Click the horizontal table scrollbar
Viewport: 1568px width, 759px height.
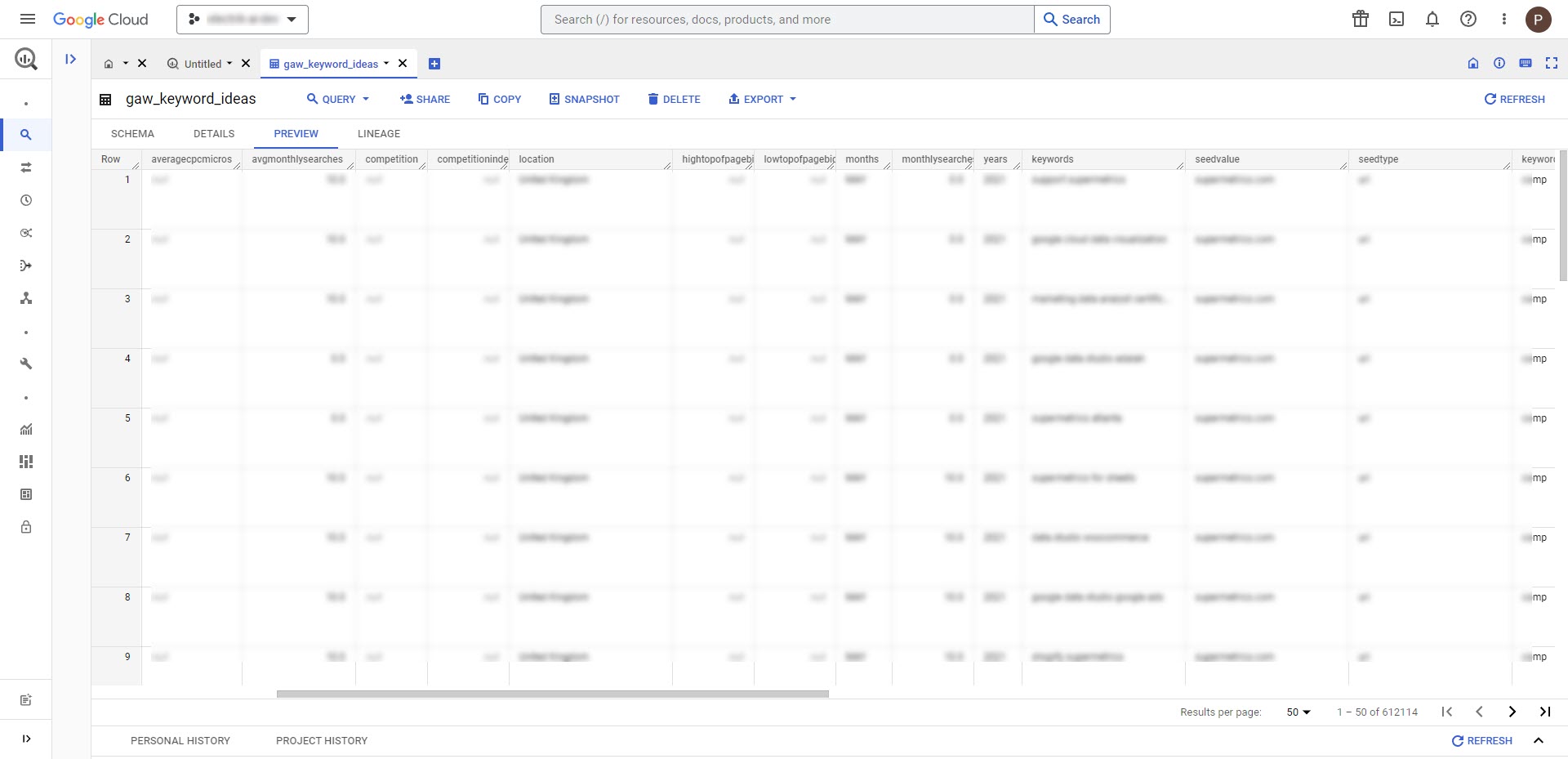(x=552, y=694)
